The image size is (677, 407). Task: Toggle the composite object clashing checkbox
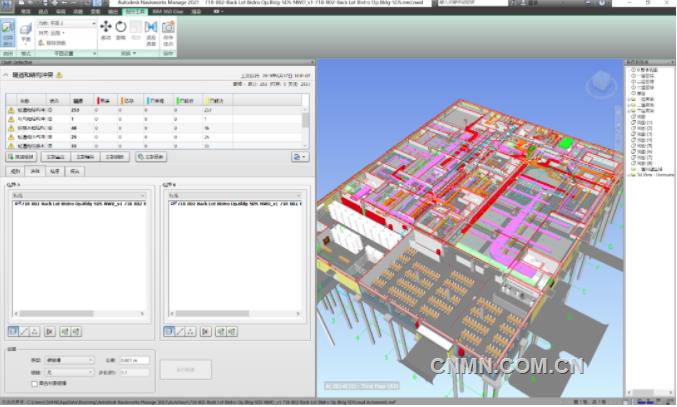(36, 383)
